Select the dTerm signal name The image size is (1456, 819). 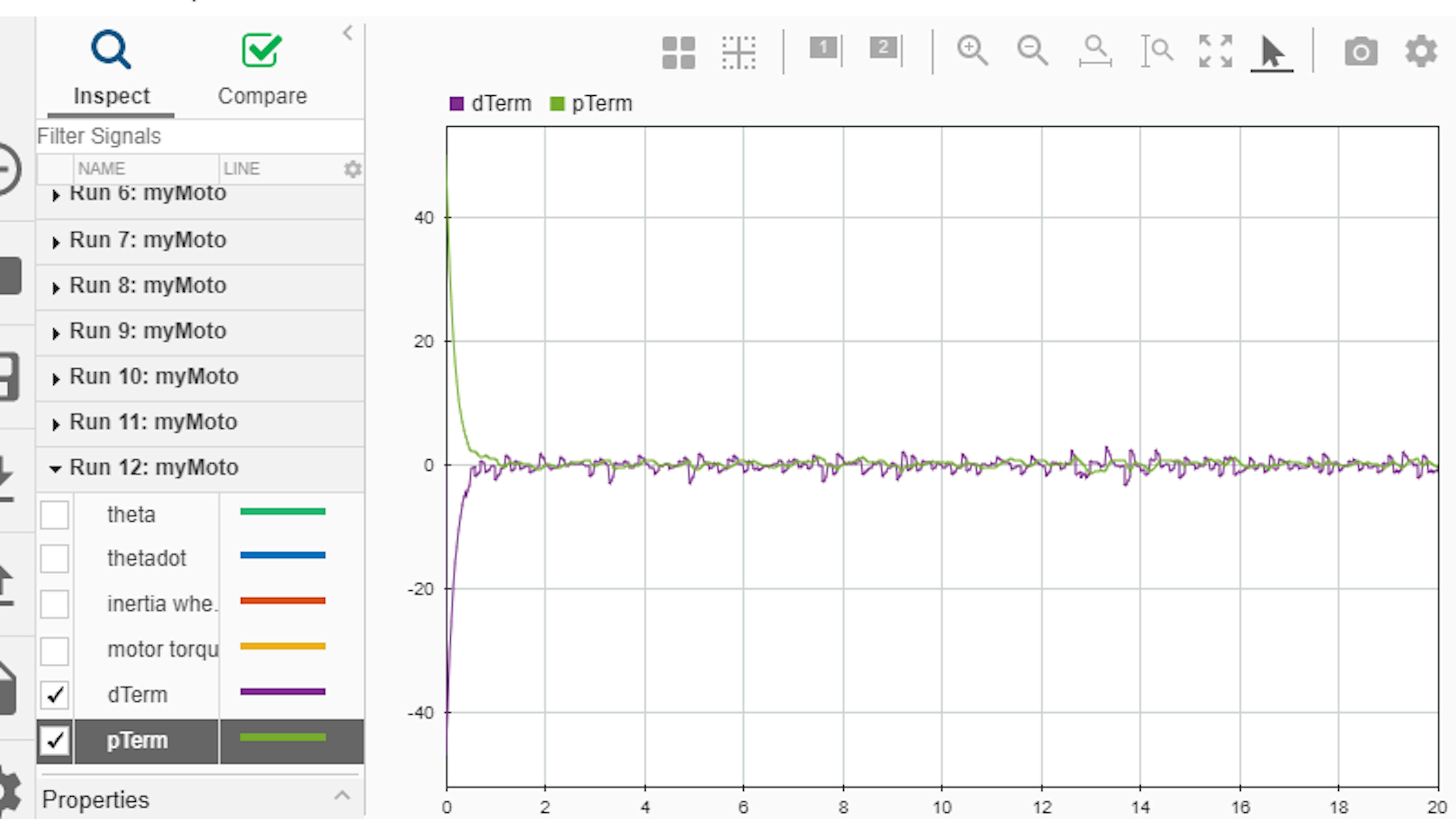tap(137, 695)
